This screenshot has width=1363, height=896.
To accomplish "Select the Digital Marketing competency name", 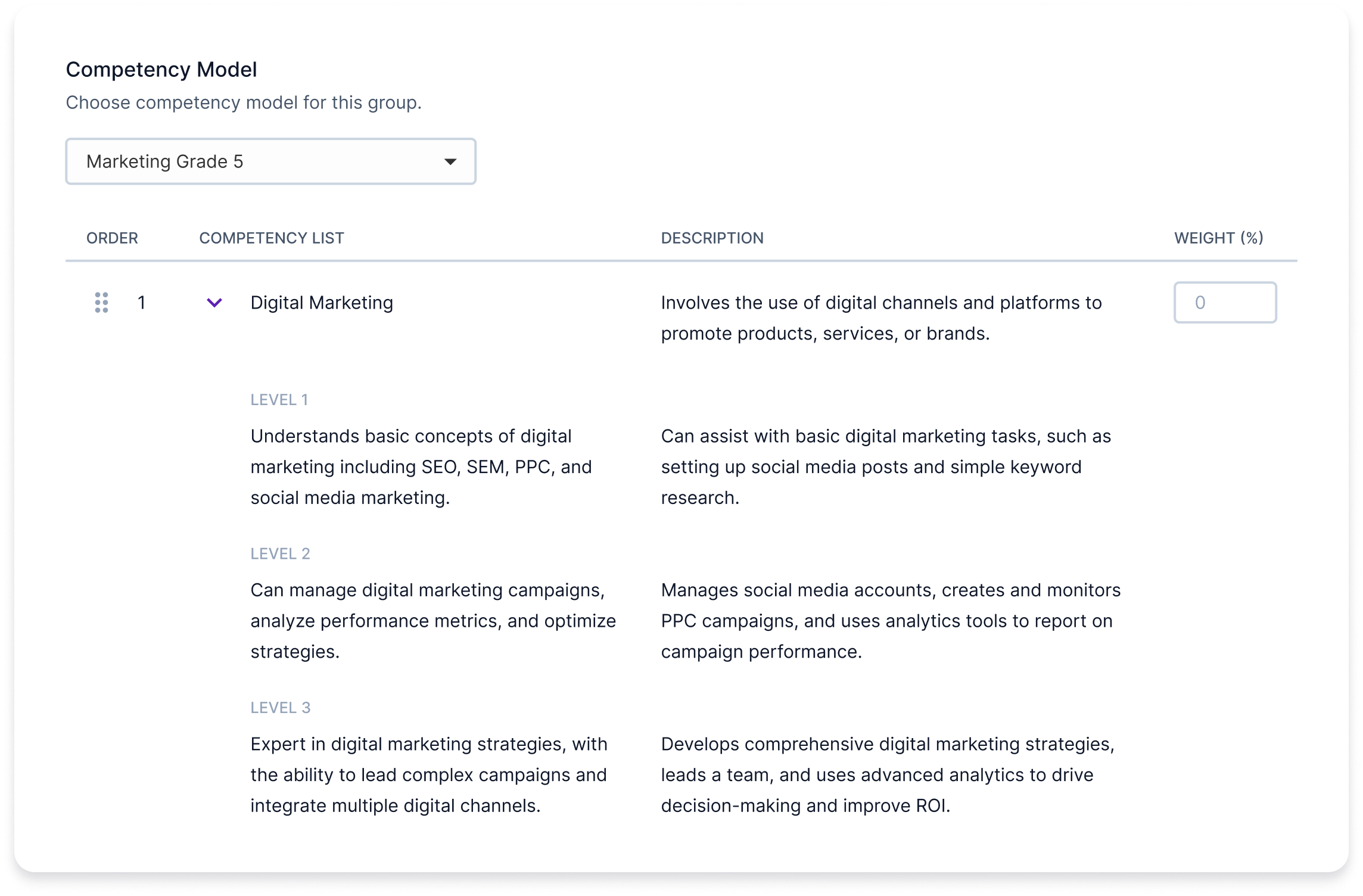I will [321, 303].
